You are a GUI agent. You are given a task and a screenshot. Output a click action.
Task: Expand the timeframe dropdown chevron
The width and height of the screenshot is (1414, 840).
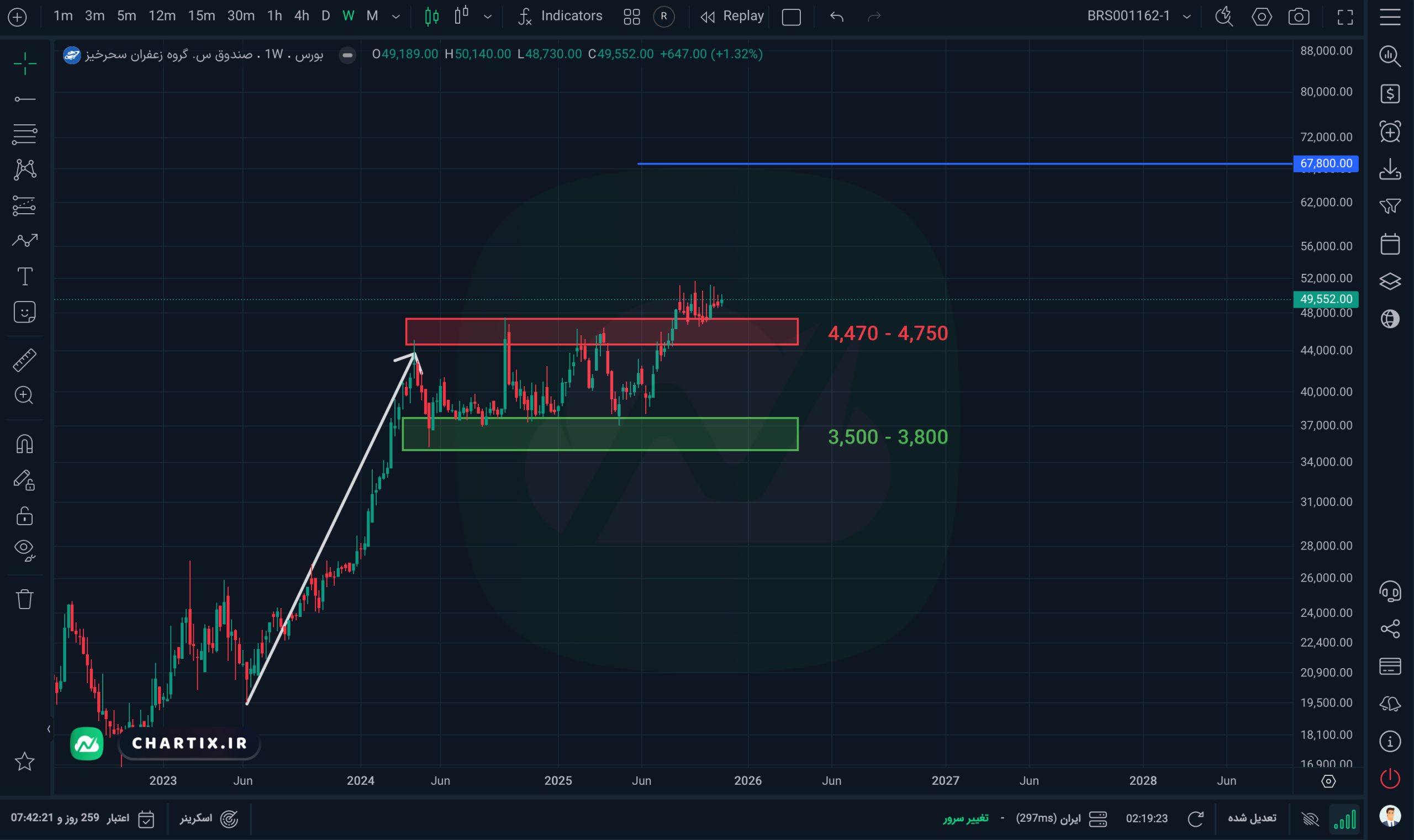pyautogui.click(x=395, y=17)
